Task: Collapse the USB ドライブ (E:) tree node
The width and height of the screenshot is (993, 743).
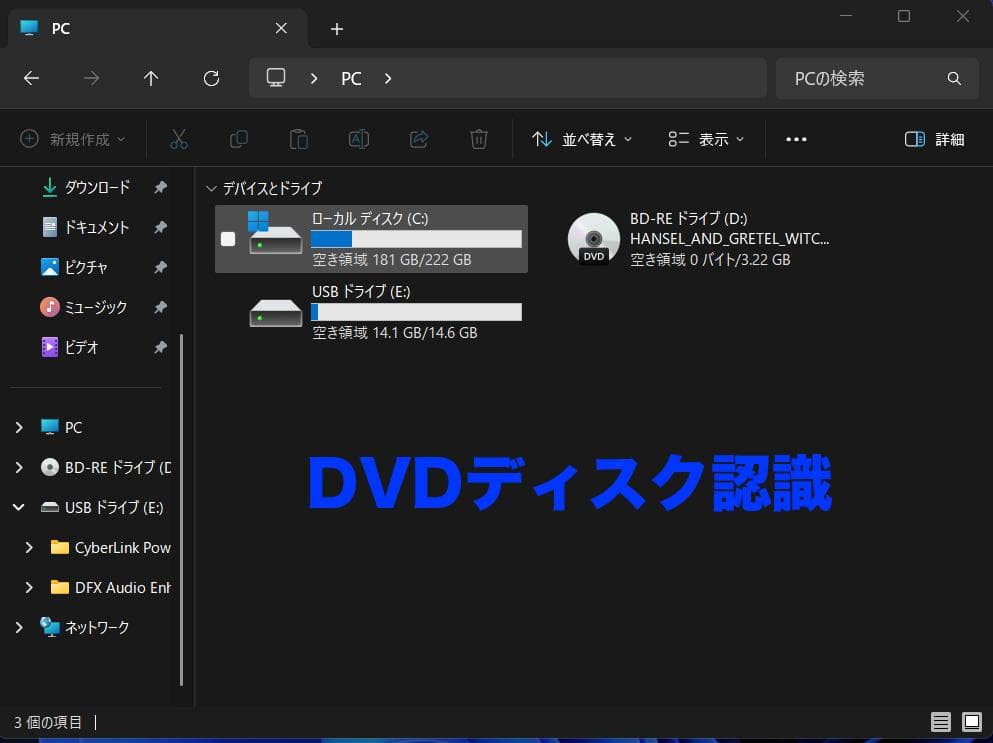Action: [18, 507]
